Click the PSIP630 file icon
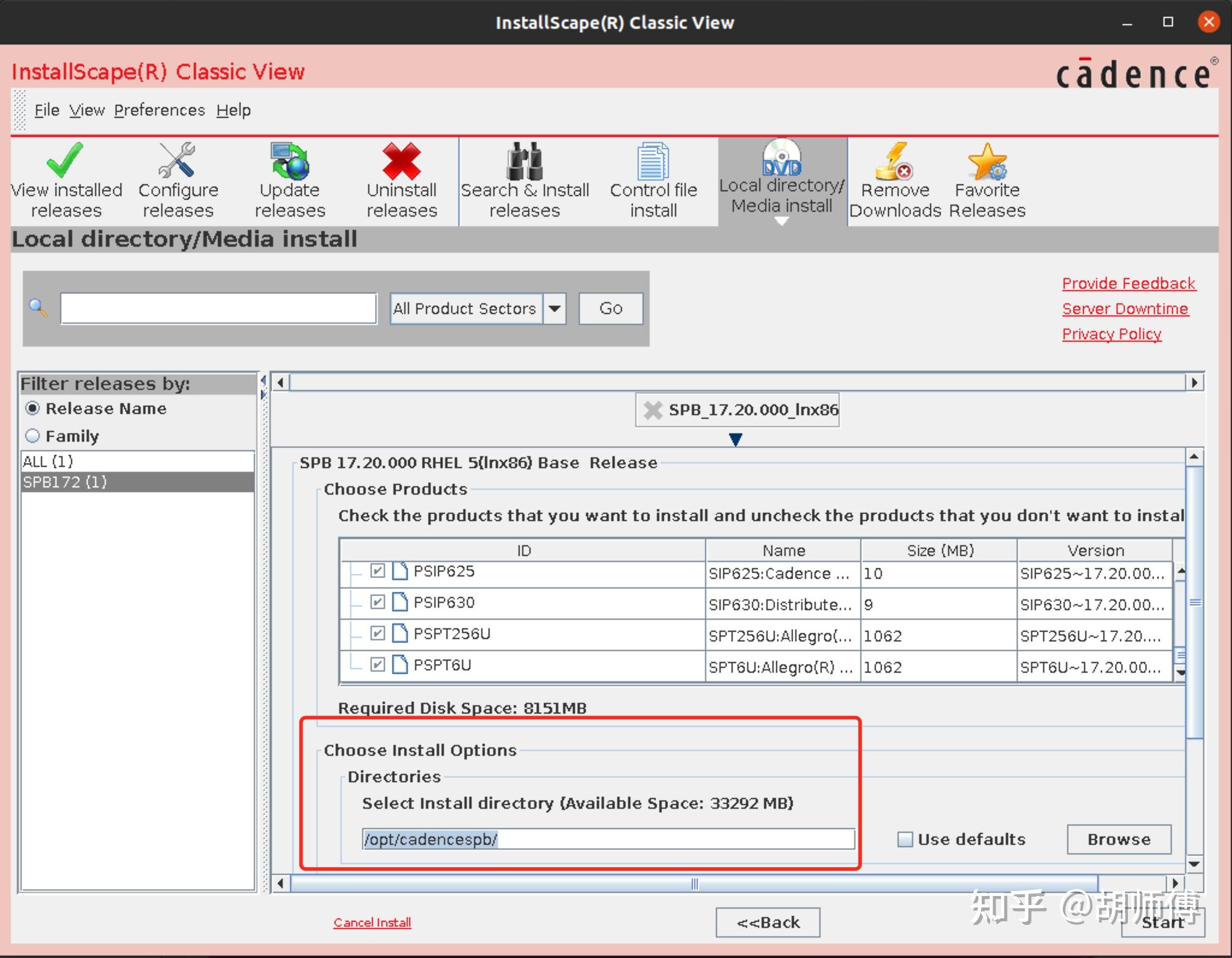This screenshot has width=1232, height=958. 400,602
